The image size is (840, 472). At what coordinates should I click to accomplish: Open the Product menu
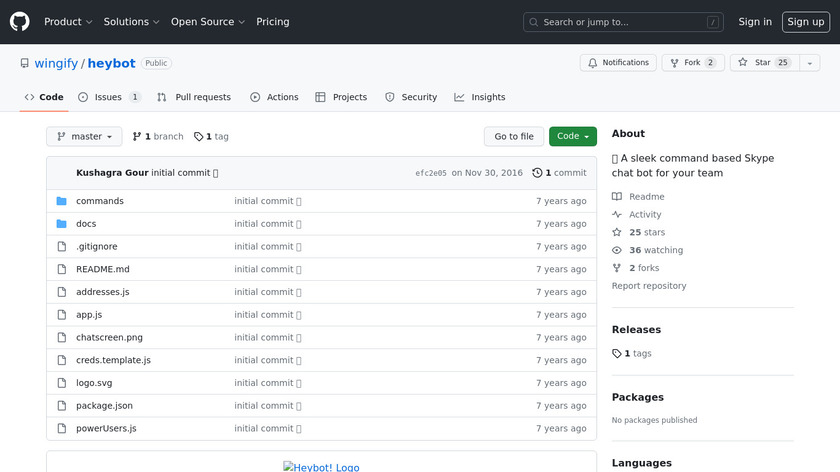[x=68, y=22]
